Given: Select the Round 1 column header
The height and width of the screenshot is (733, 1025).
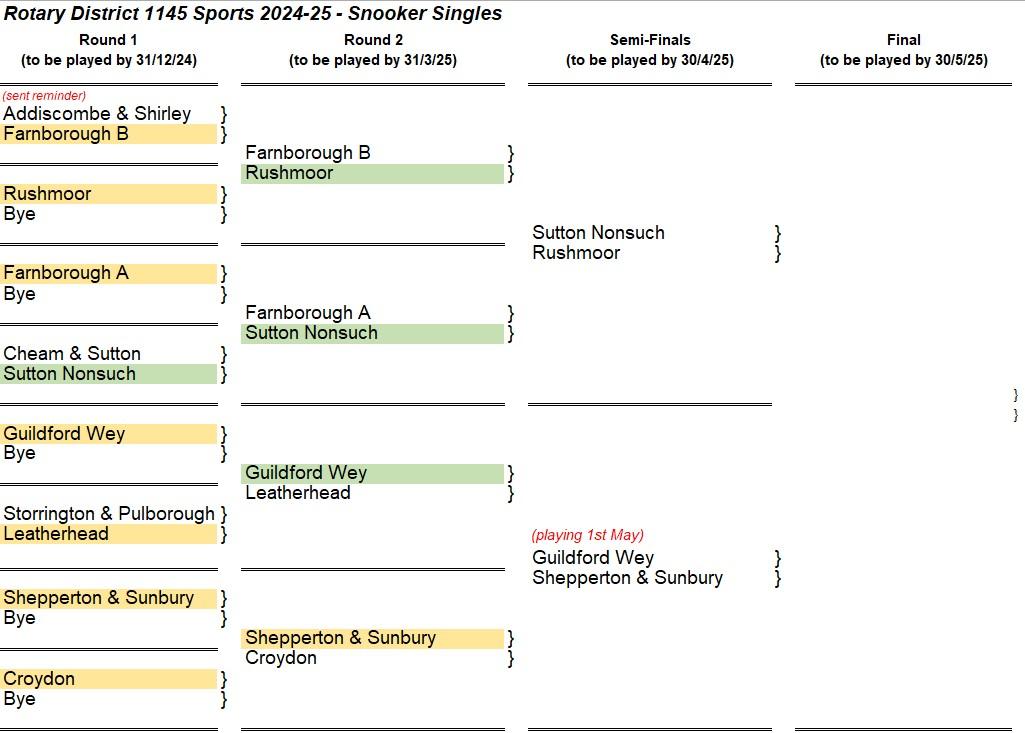Looking at the screenshot, I should pos(109,50).
